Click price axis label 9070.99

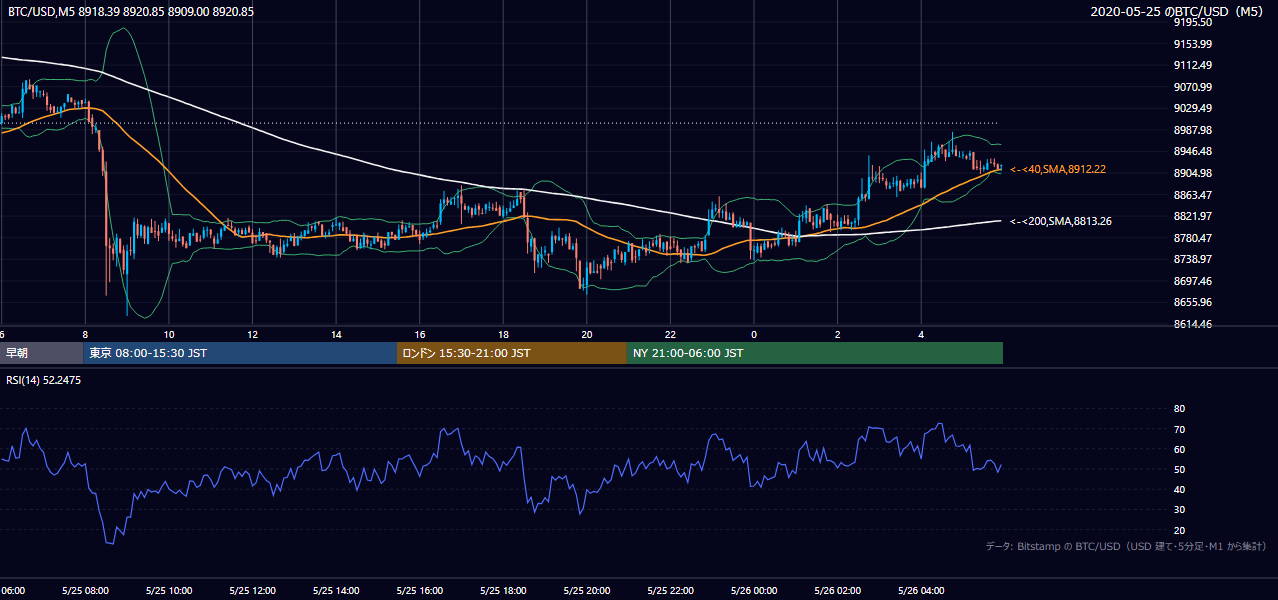pyautogui.click(x=1194, y=87)
